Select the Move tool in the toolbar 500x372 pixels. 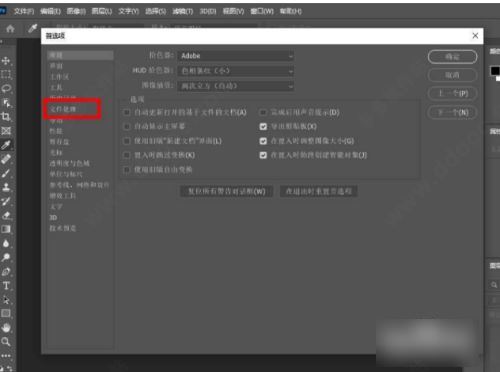click(6, 61)
